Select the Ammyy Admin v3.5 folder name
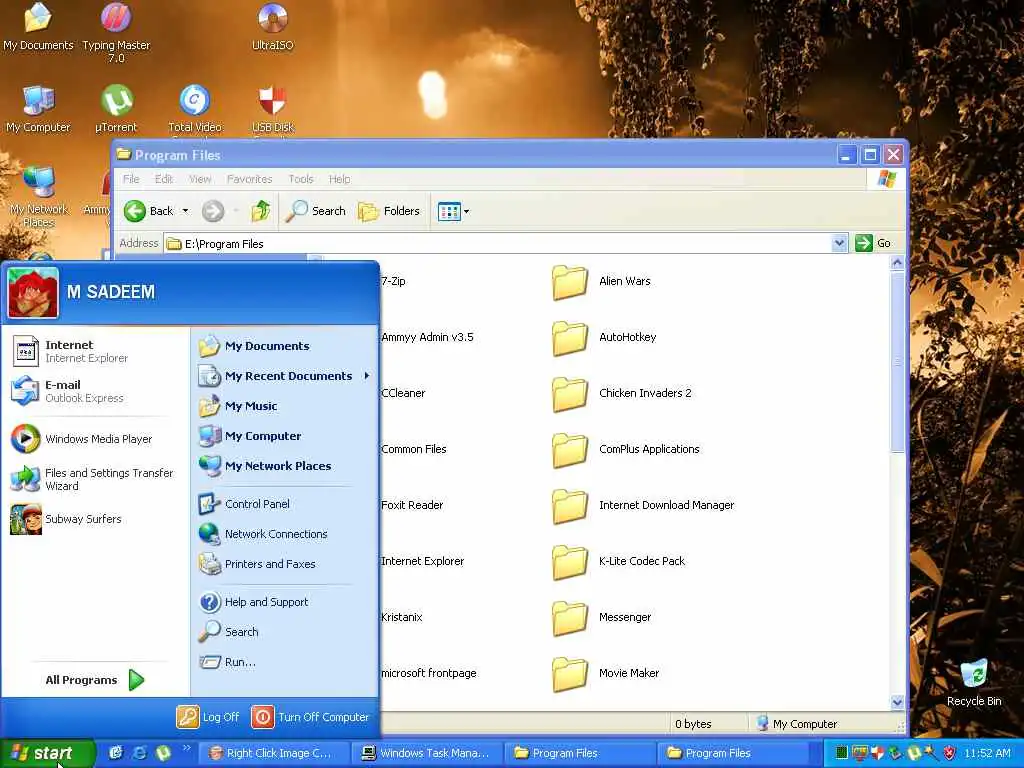Viewport: 1024px width, 768px height. point(427,337)
